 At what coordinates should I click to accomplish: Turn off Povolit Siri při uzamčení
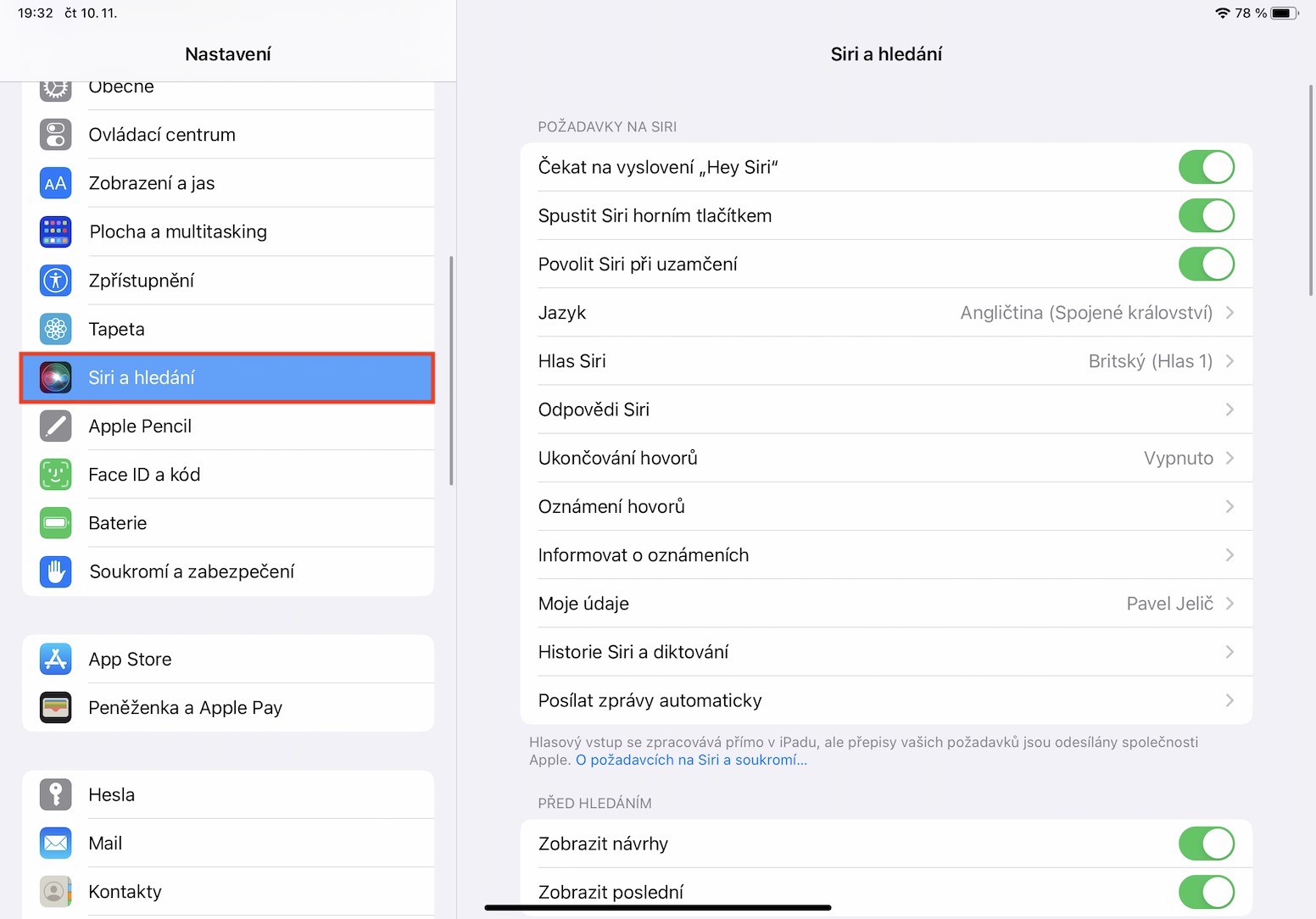point(1206,264)
